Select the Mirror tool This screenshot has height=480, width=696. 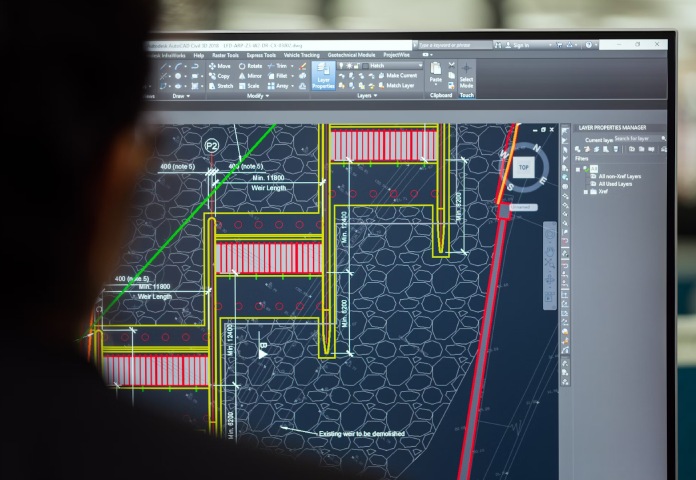(250, 76)
